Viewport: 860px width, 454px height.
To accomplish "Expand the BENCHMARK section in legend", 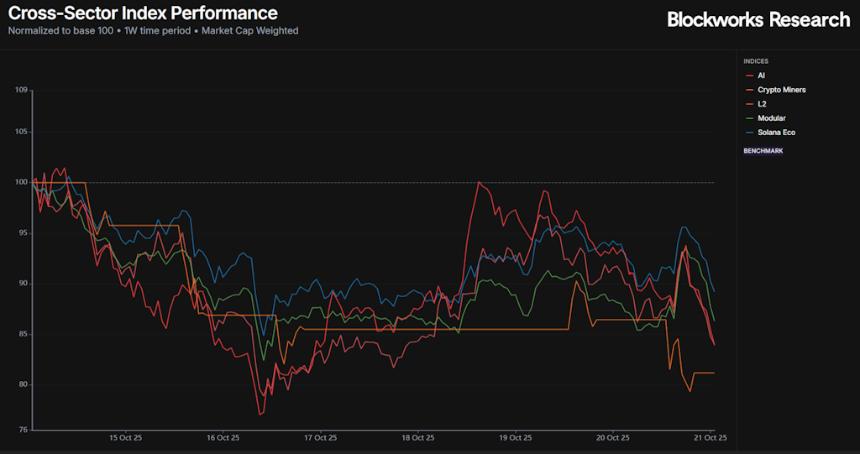I will pyautogui.click(x=763, y=150).
